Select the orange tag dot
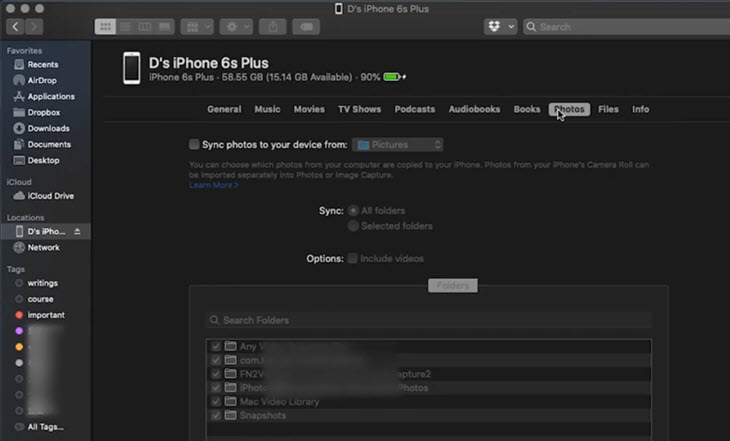 pyautogui.click(x=19, y=347)
